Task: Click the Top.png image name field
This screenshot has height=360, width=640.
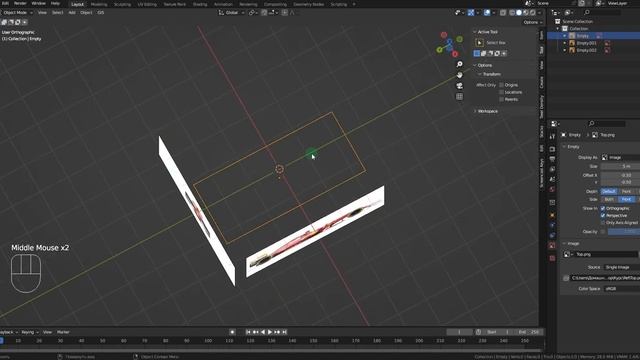Action: [x=606, y=254]
